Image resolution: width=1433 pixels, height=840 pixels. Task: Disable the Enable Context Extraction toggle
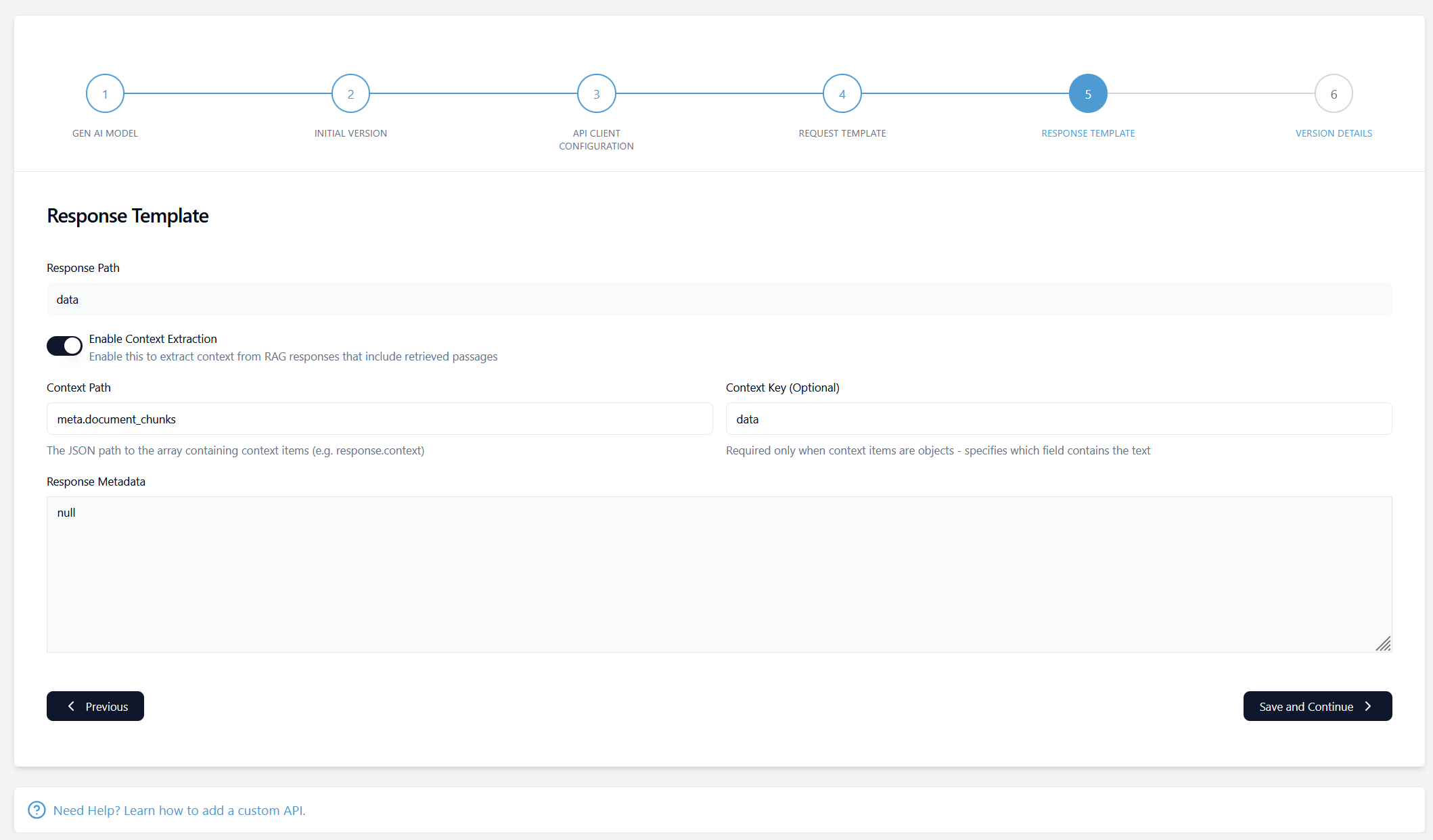pos(64,346)
